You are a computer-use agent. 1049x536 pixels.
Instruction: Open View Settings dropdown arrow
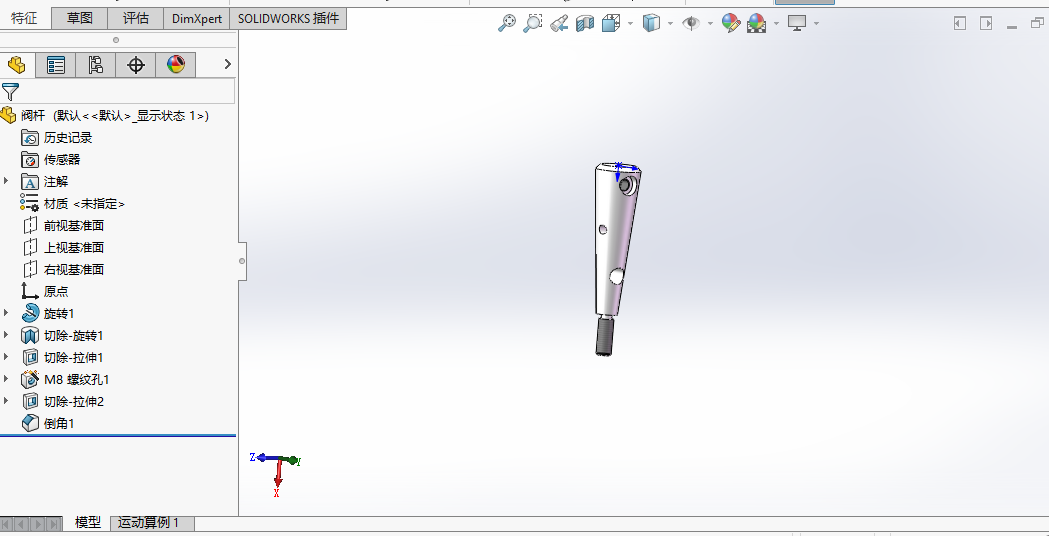click(x=817, y=24)
